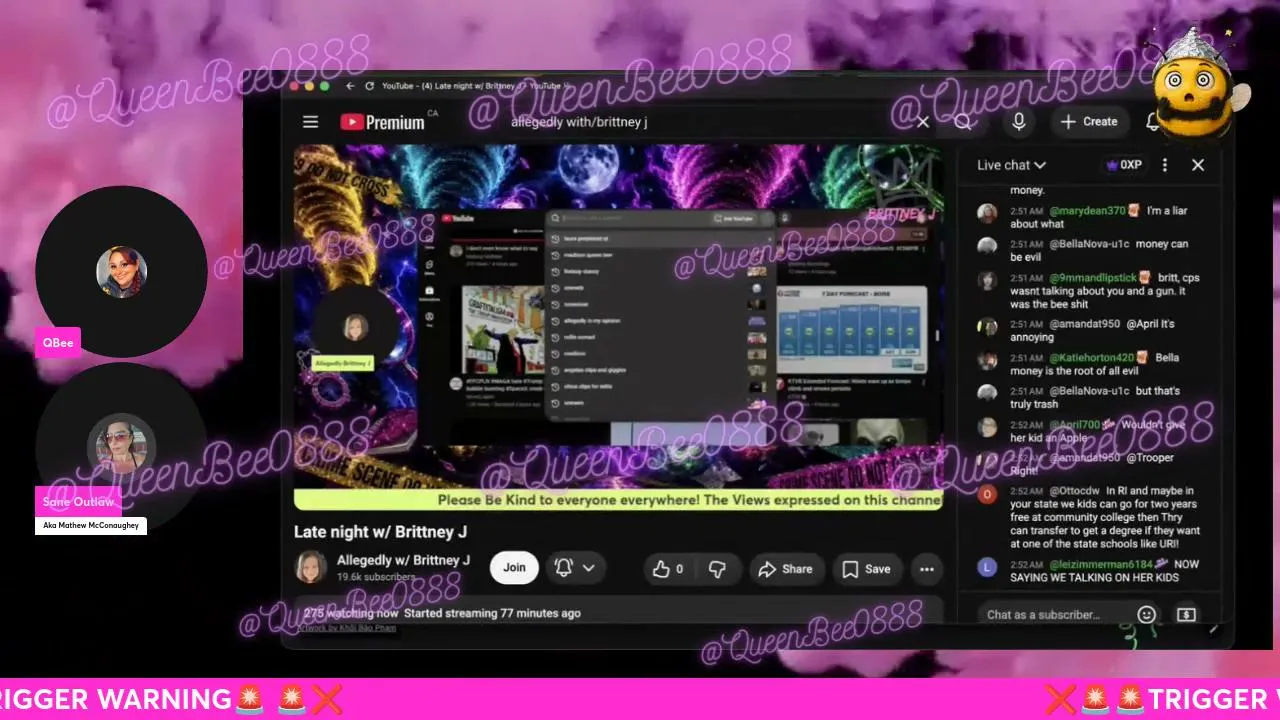Open the Allegedly w/ Brittney J channel avatar
This screenshot has width=1280, height=720.
tap(311, 567)
